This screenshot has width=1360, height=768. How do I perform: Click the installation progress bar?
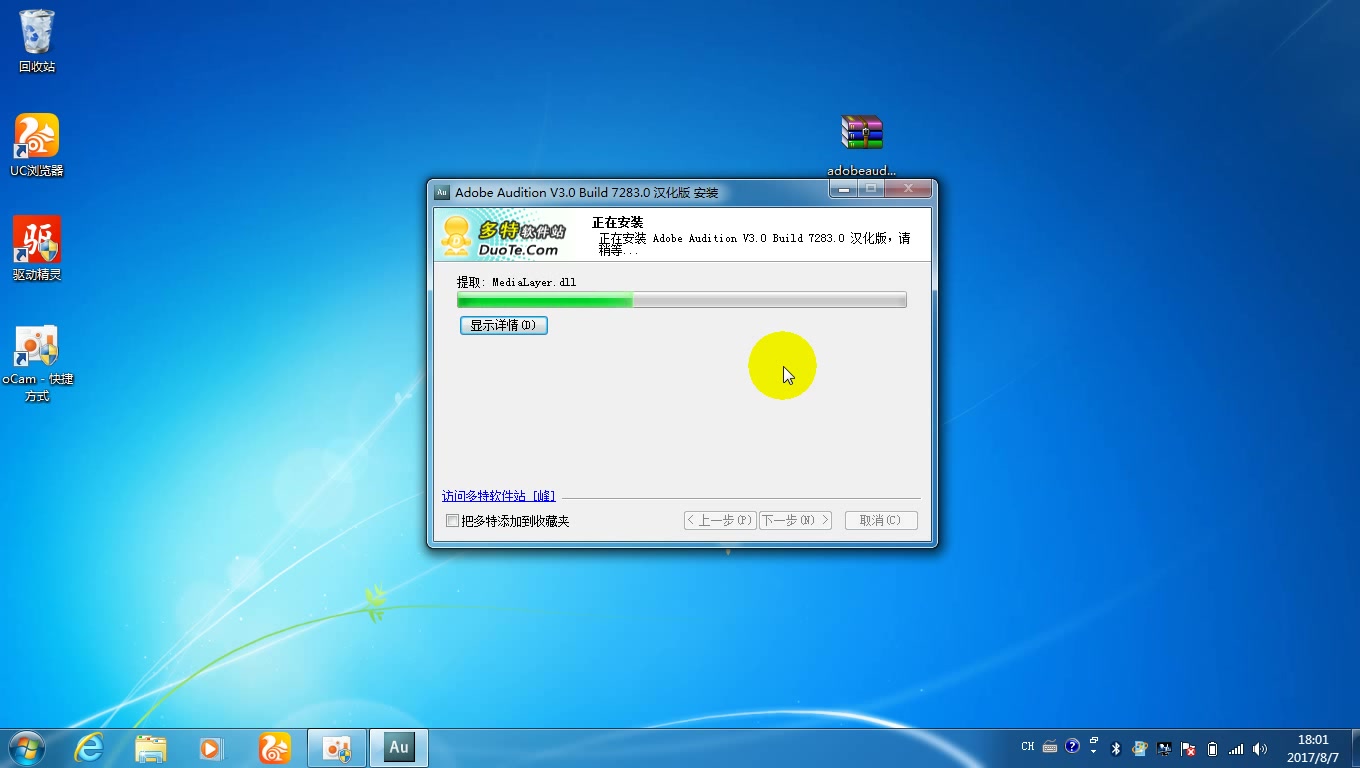pyautogui.click(x=682, y=300)
